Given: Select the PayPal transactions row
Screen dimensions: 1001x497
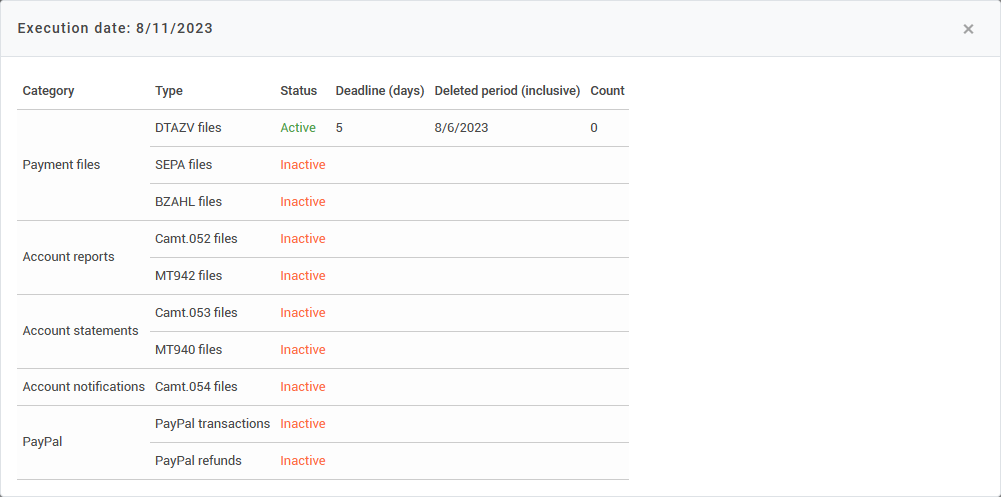Looking at the screenshot, I should click(212, 424).
